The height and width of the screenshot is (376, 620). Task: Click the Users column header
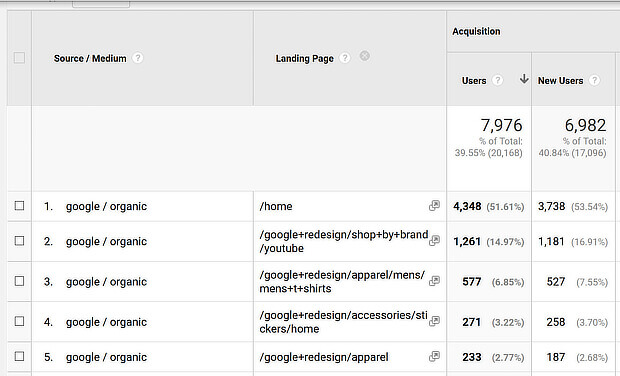coord(474,81)
